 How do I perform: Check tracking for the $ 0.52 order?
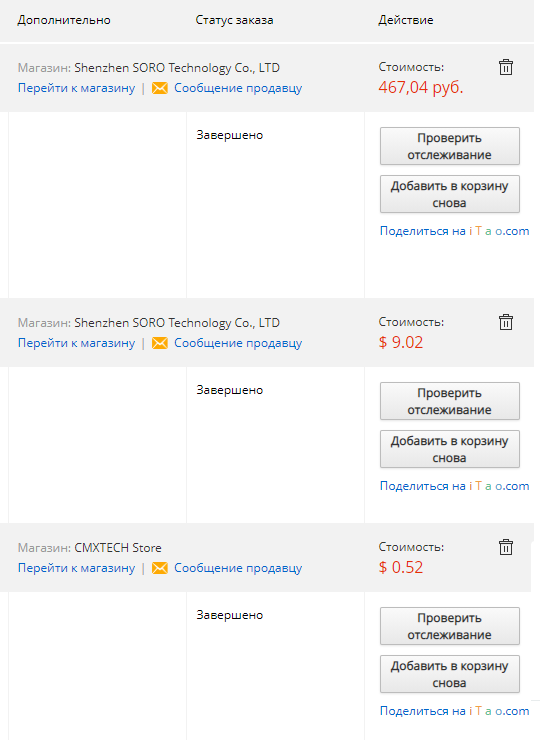pos(449,626)
